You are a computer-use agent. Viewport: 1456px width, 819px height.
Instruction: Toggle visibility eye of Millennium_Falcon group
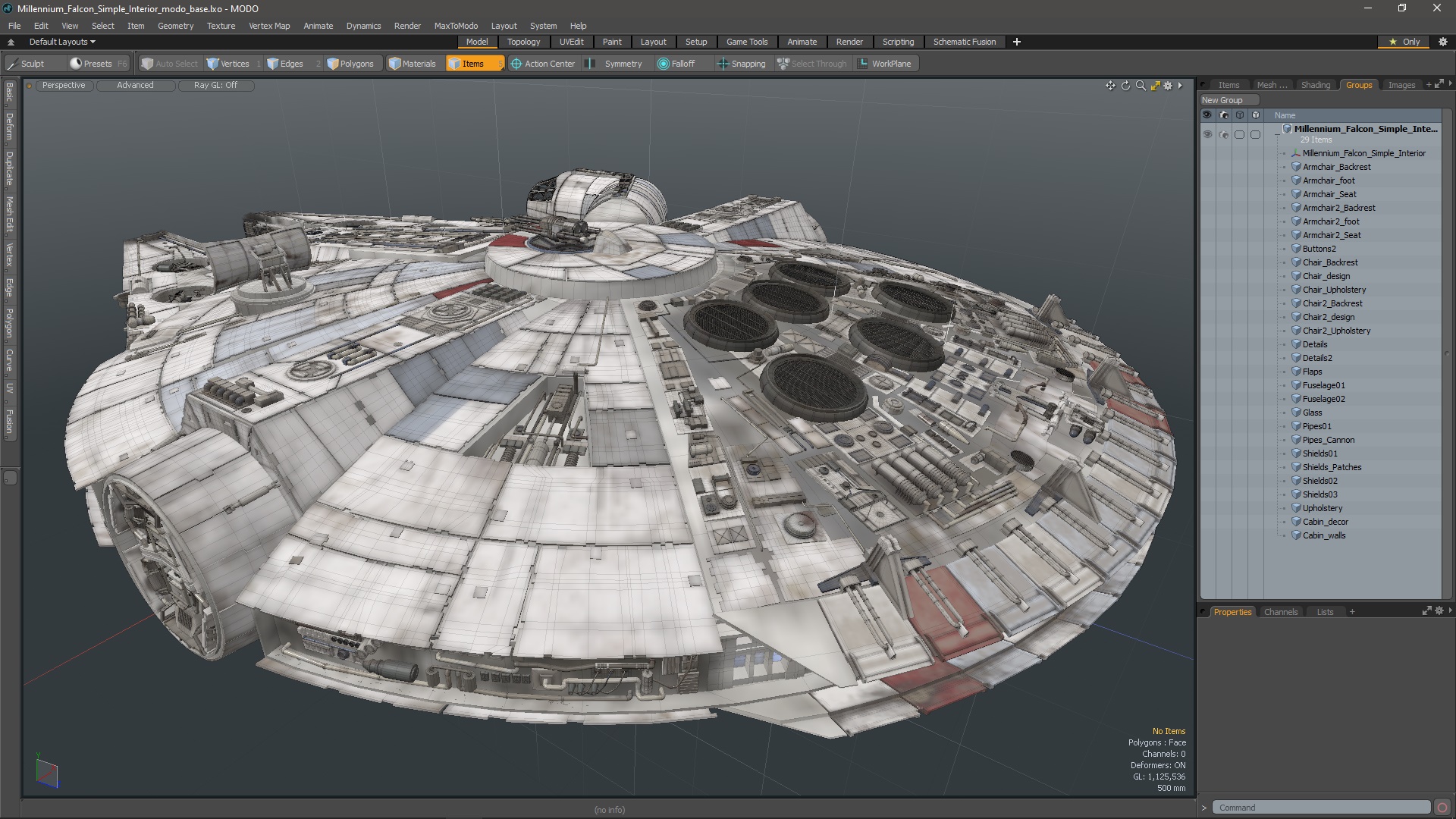click(1207, 134)
